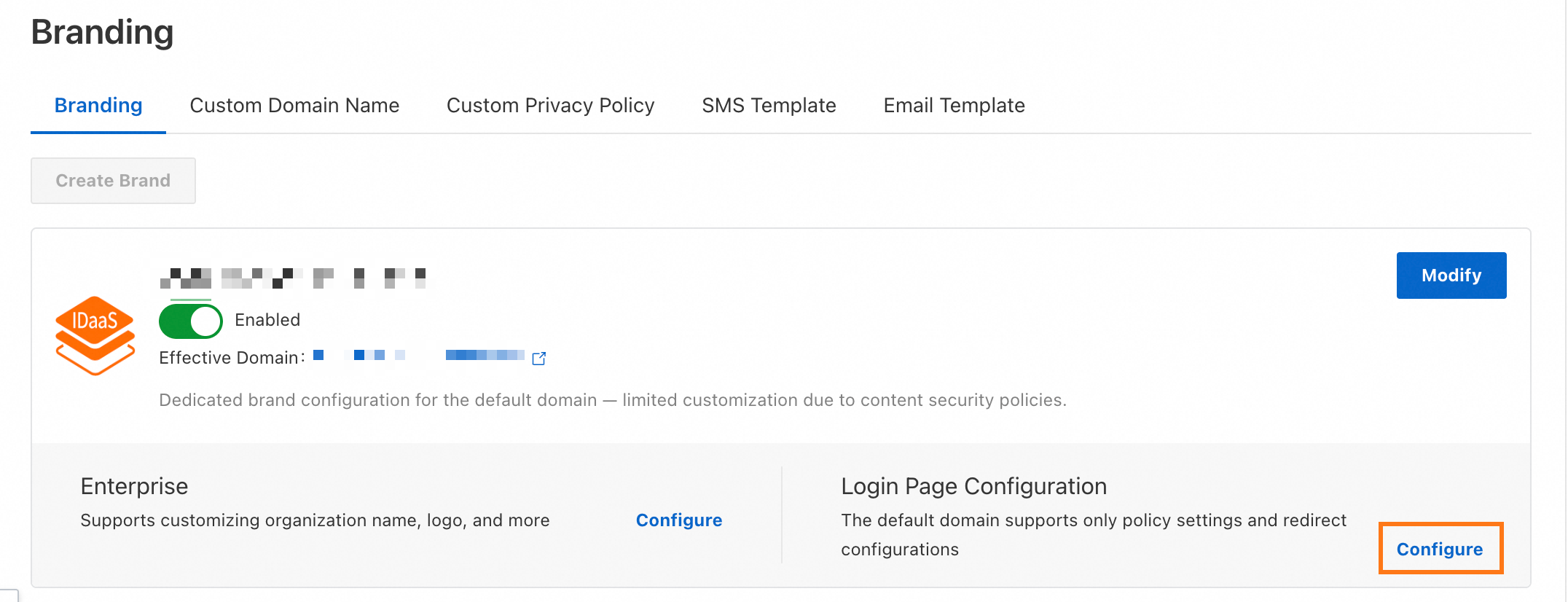Click the Branding page heading
Viewport: 1568px width, 602px height.
pos(102,32)
